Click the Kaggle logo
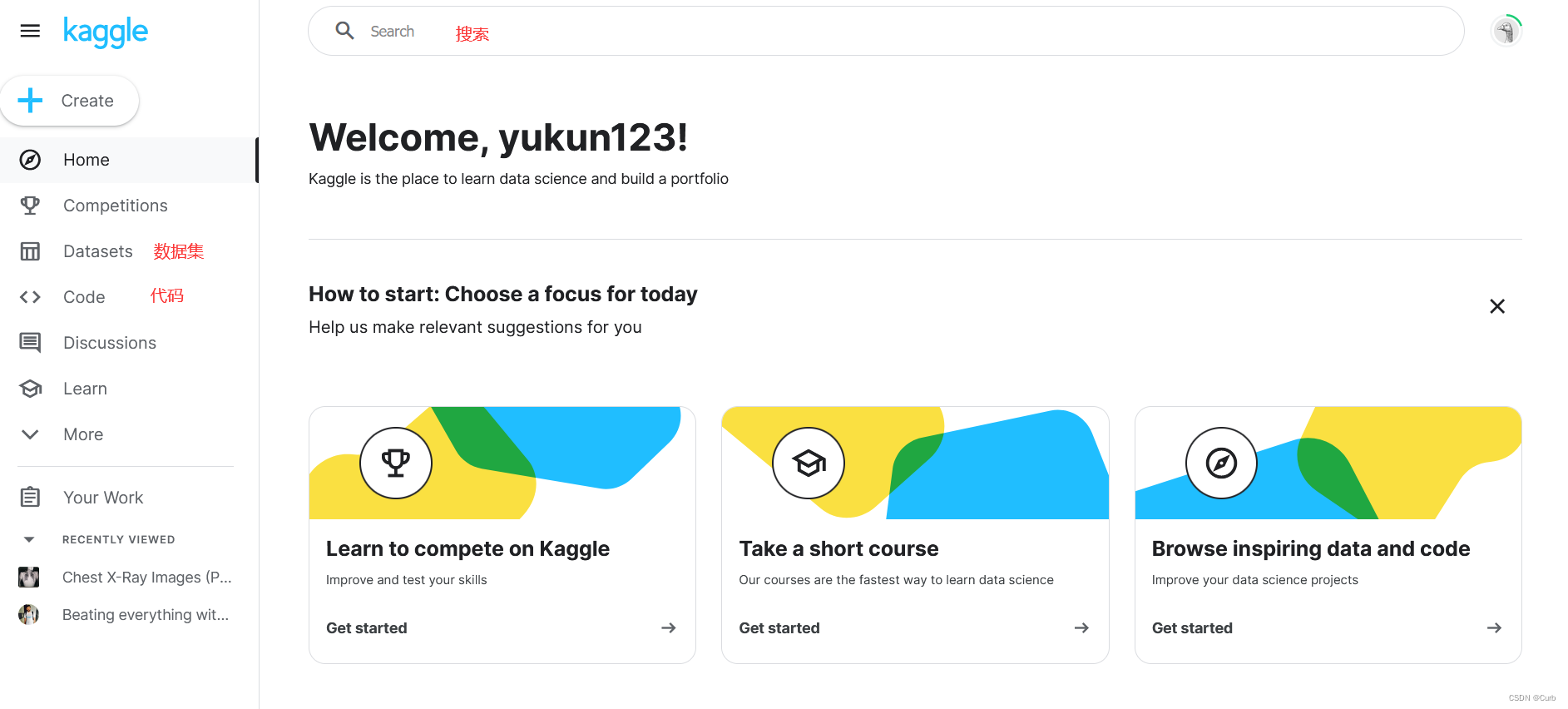The width and height of the screenshot is (1568, 709). pos(106,32)
